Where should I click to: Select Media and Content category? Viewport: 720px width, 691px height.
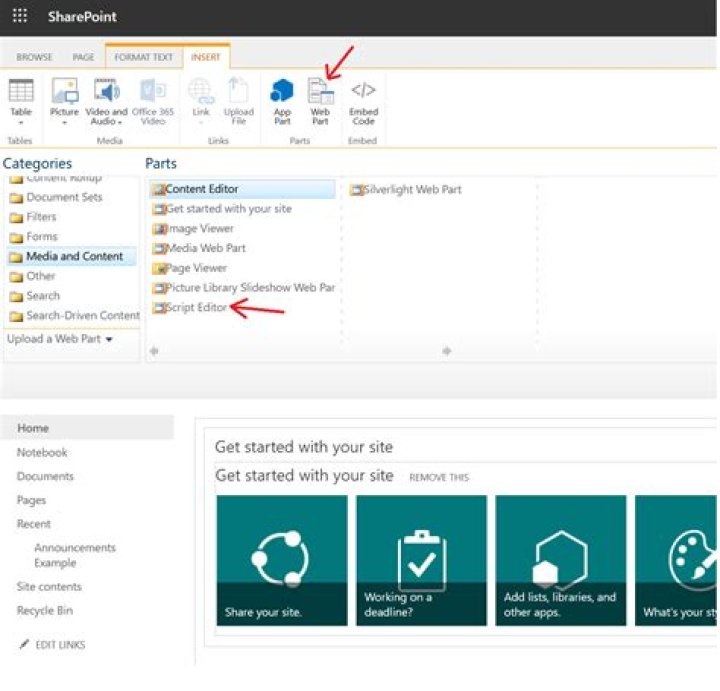pos(71,256)
